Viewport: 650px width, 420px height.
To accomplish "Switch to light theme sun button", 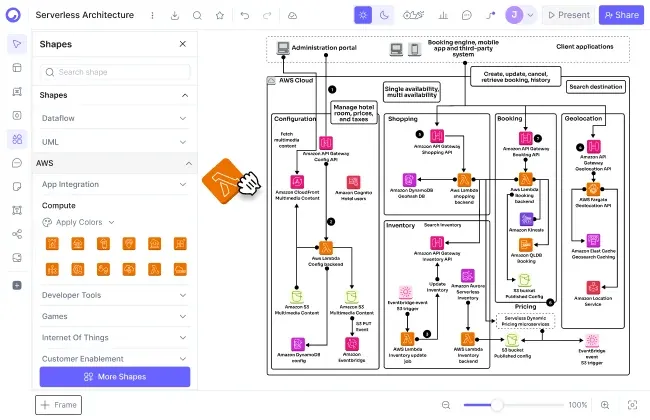I will pos(363,15).
